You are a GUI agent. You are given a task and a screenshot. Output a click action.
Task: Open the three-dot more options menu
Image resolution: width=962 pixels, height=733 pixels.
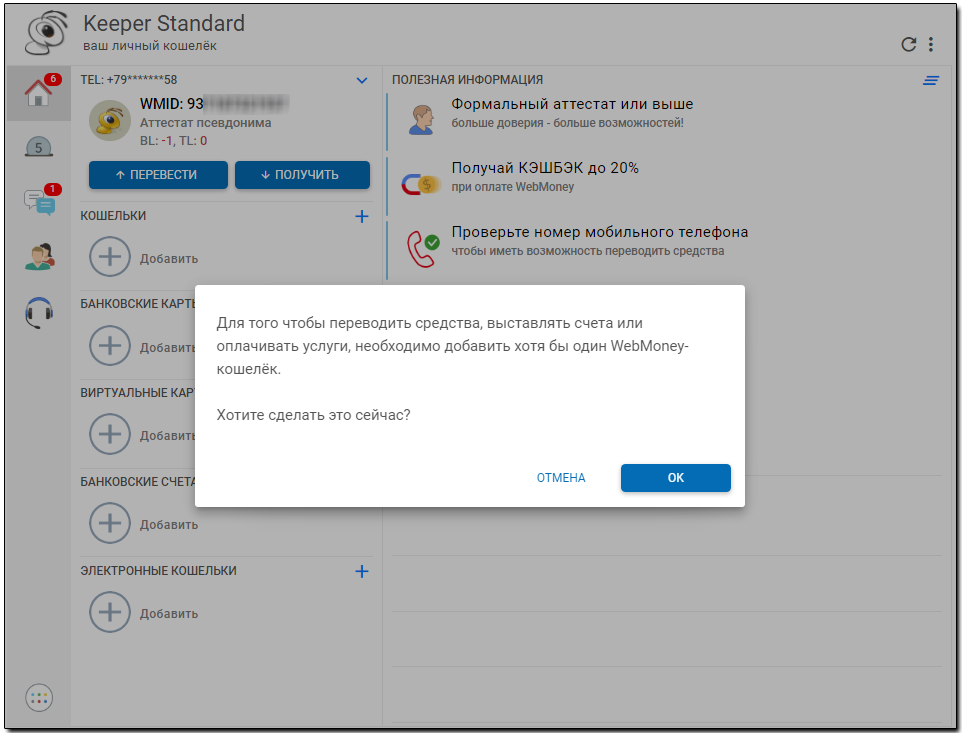(931, 44)
